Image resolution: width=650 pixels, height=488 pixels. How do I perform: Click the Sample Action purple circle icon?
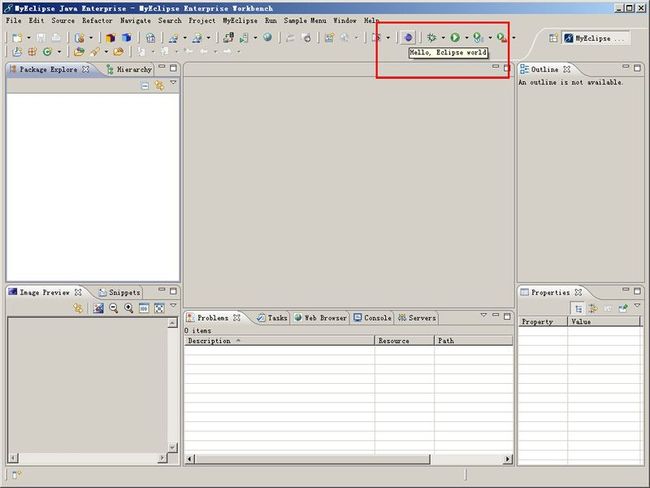tap(408, 38)
